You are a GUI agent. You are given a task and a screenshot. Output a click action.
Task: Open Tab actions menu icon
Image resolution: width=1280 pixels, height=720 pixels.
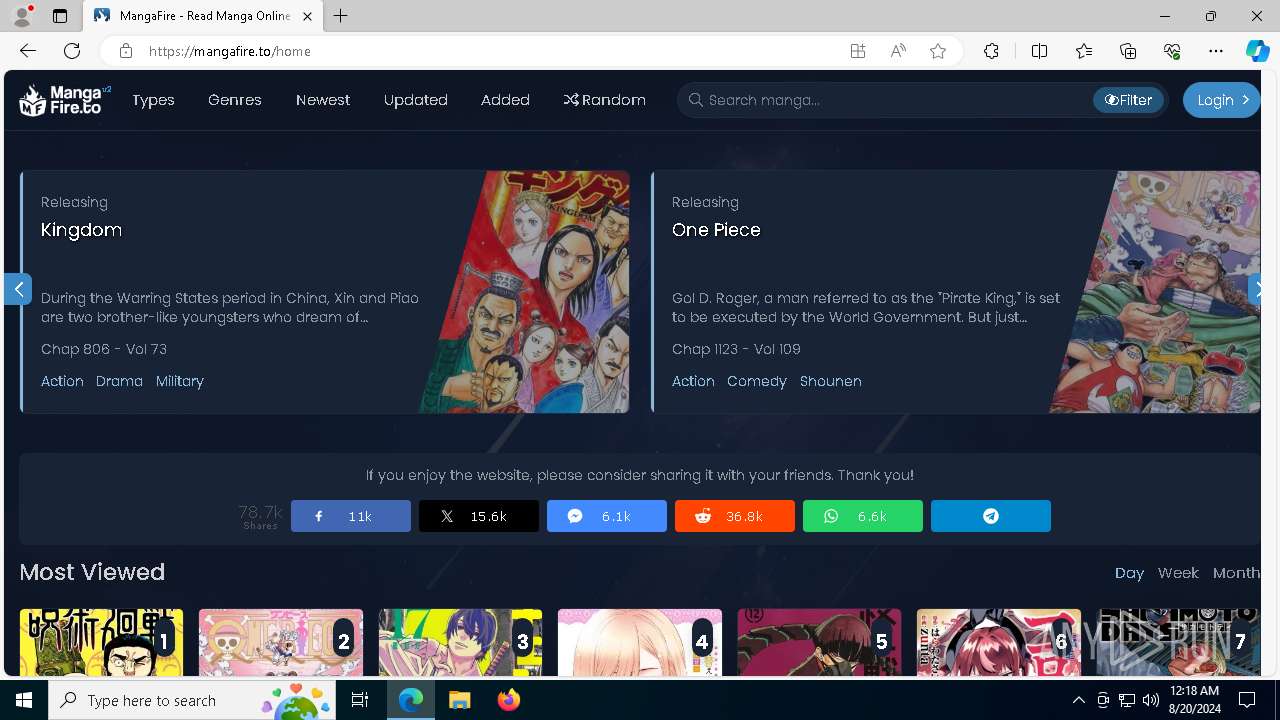click(x=60, y=16)
